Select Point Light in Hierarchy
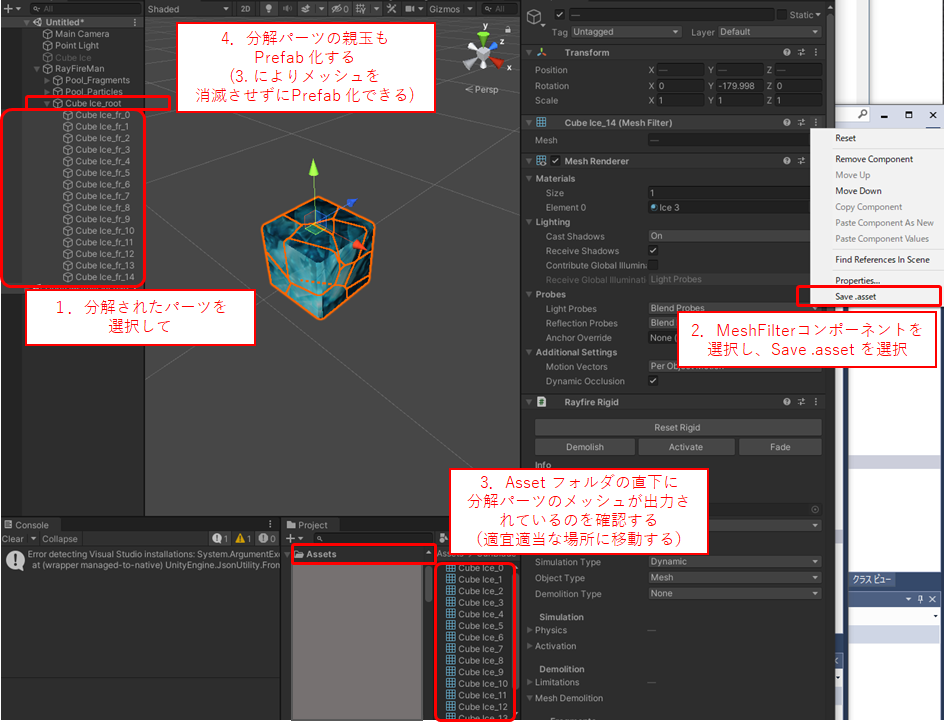The image size is (944, 722). click(77, 45)
